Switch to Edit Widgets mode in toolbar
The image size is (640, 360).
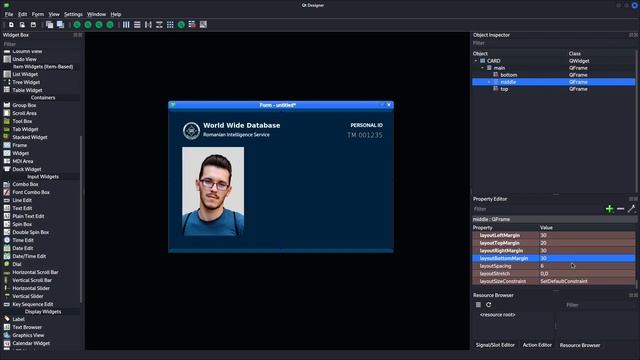point(77,25)
